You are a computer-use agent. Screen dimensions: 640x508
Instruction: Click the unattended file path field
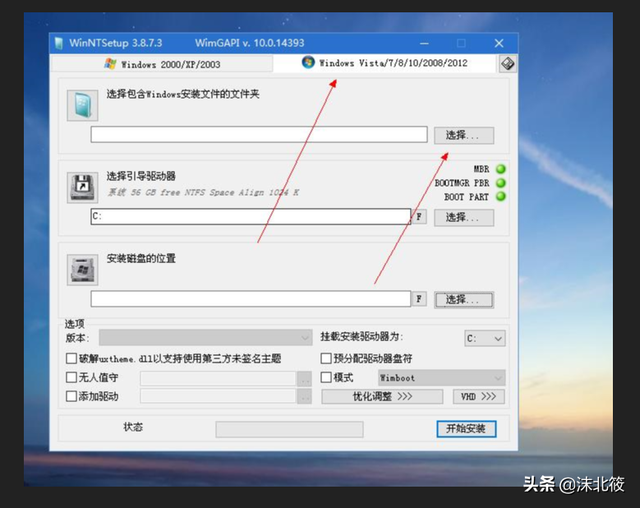click(218, 379)
